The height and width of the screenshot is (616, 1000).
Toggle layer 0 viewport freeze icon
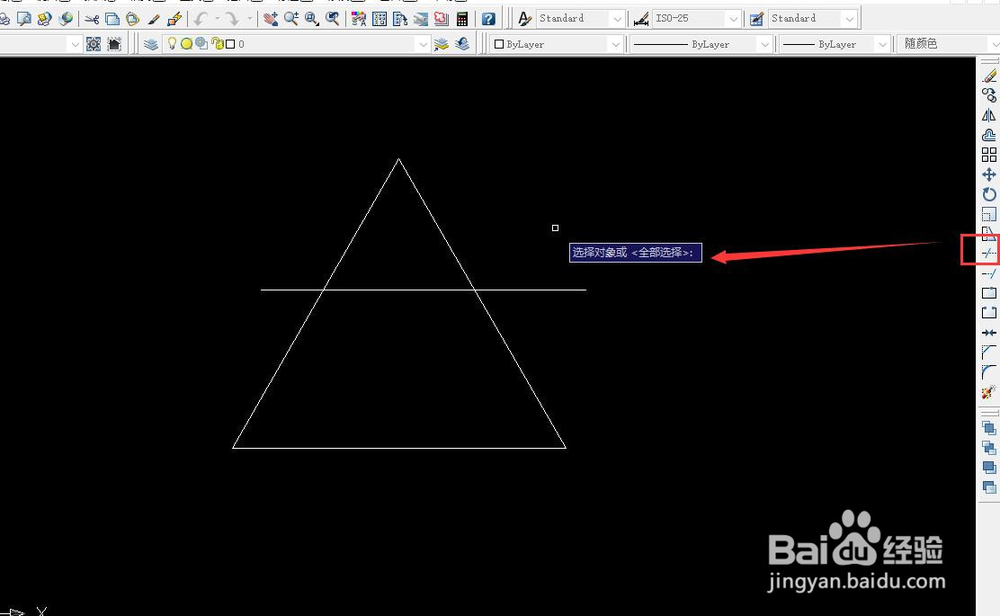tap(202, 43)
